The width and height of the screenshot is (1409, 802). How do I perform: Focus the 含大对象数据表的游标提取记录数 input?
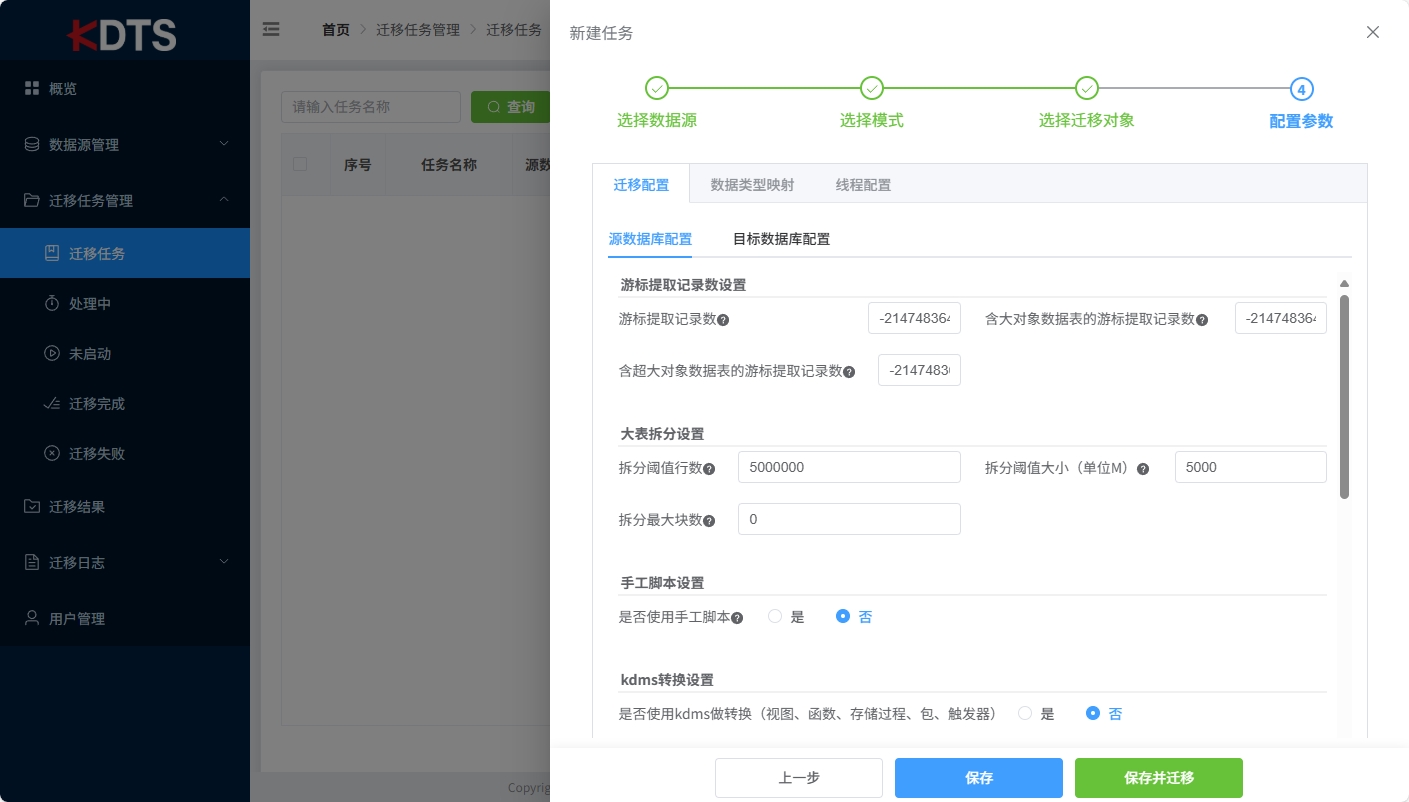pos(1281,318)
